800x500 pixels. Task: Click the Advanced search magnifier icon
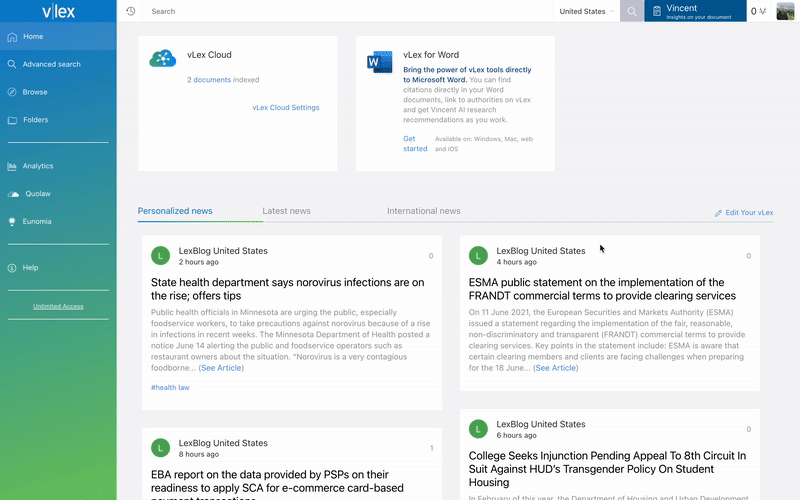pos(12,64)
